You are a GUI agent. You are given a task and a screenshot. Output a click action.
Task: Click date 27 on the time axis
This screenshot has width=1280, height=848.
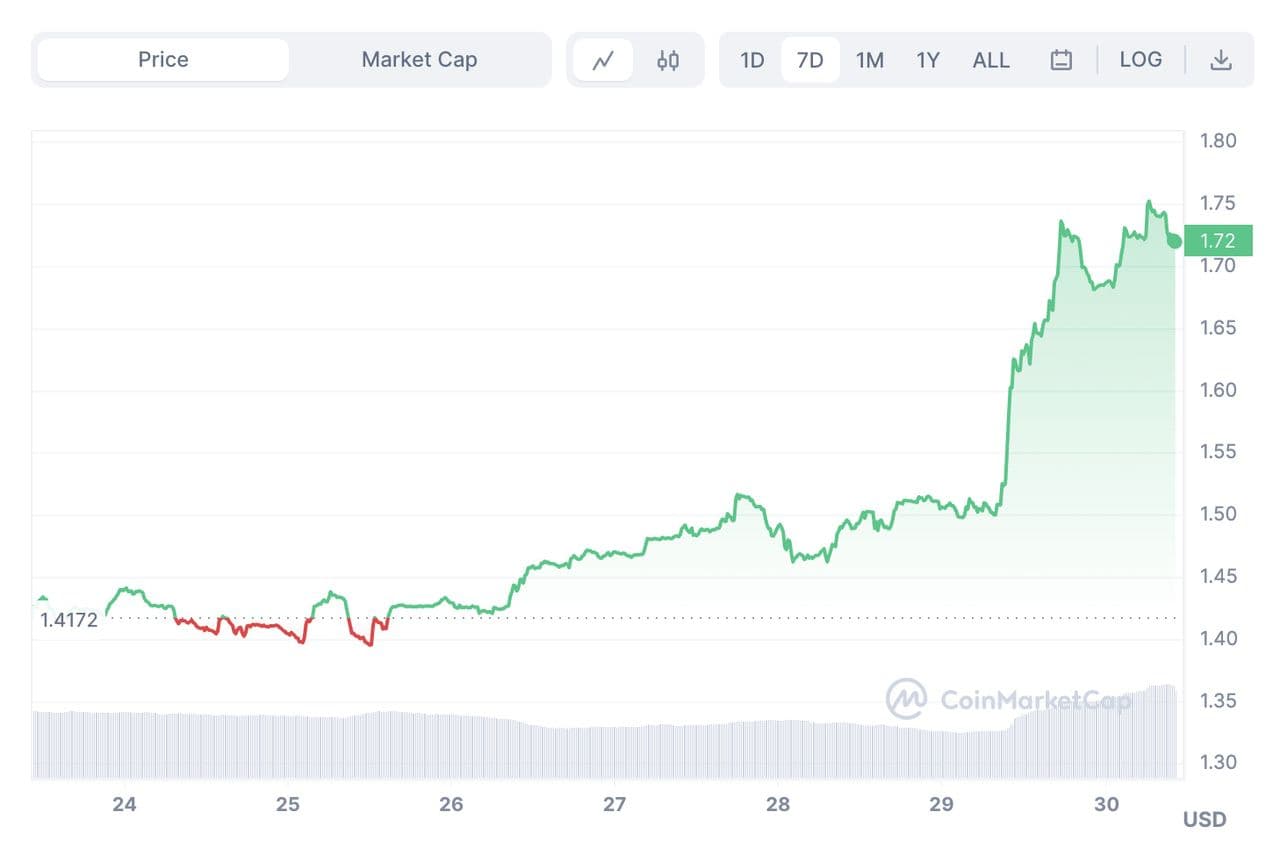click(614, 804)
